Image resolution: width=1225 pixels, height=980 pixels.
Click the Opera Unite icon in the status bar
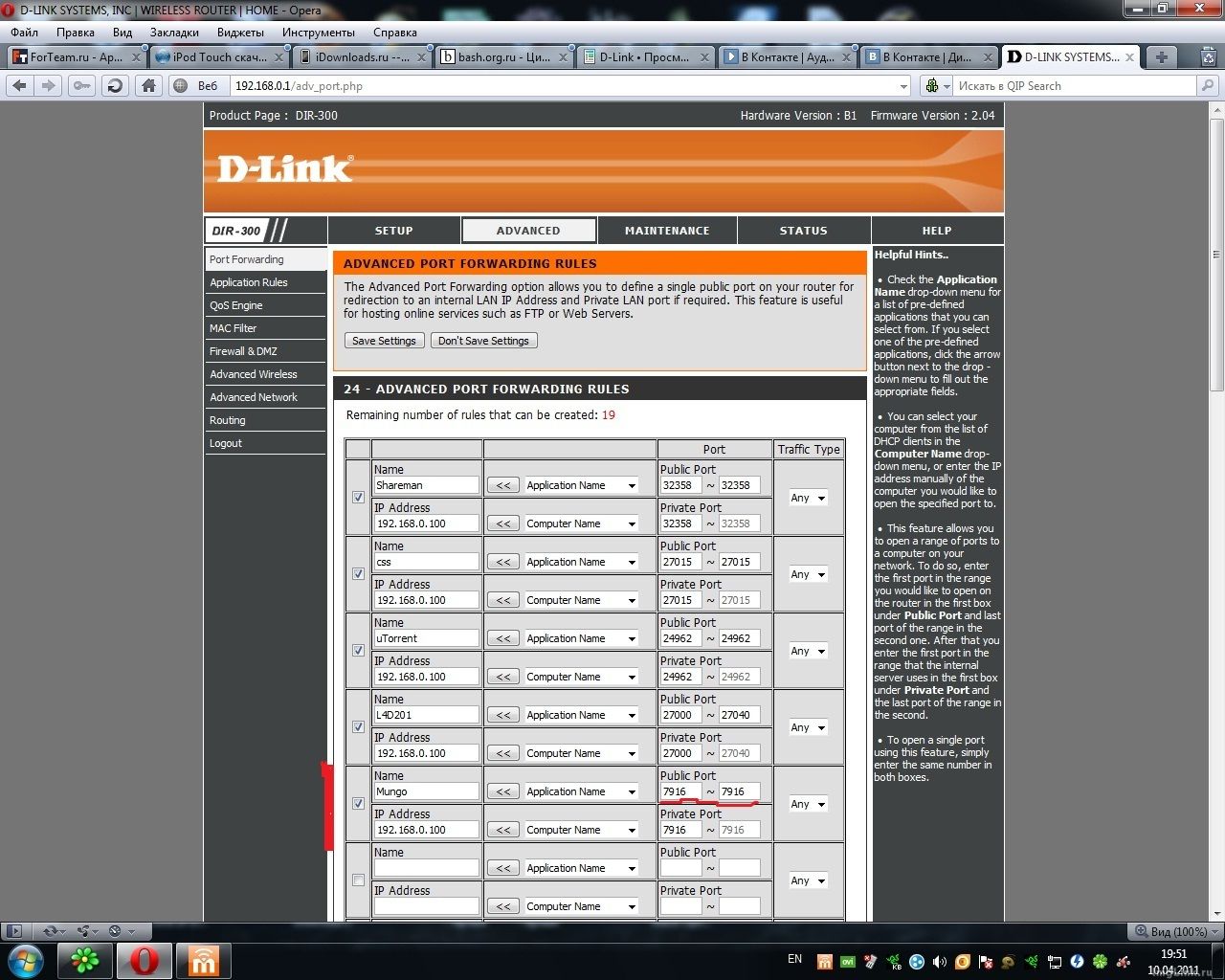pos(84,930)
